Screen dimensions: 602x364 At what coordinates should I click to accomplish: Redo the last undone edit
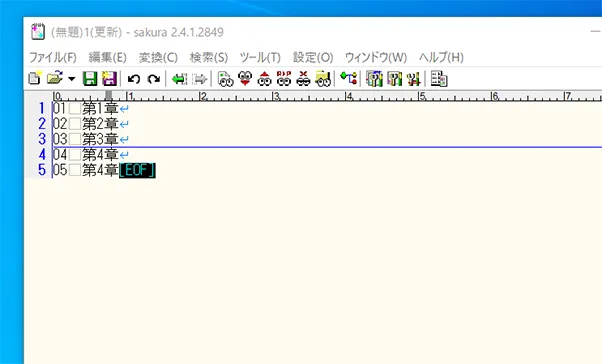pyautogui.click(x=154, y=79)
